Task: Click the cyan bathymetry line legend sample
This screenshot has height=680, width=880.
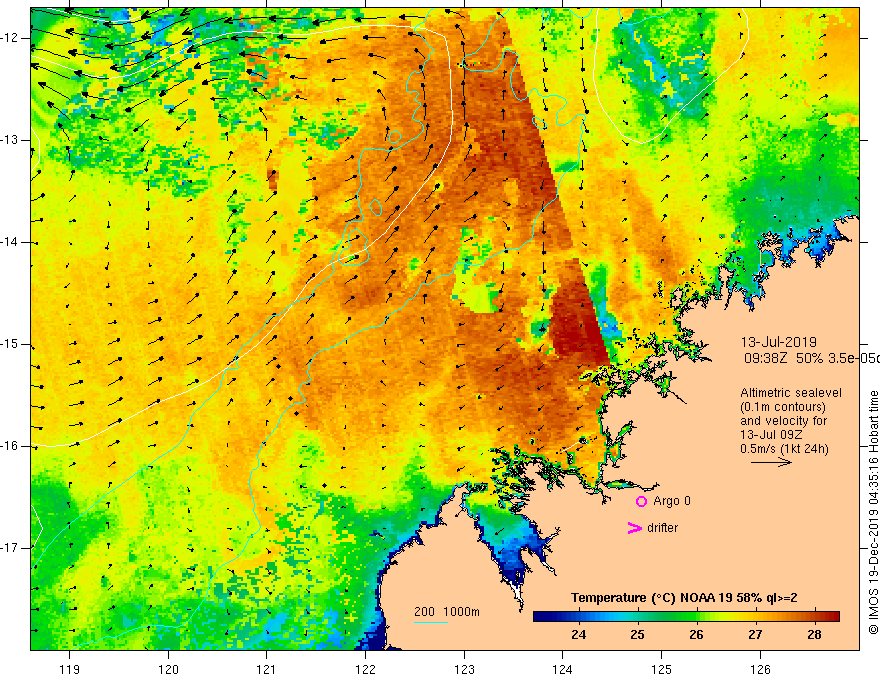Action: (430, 622)
